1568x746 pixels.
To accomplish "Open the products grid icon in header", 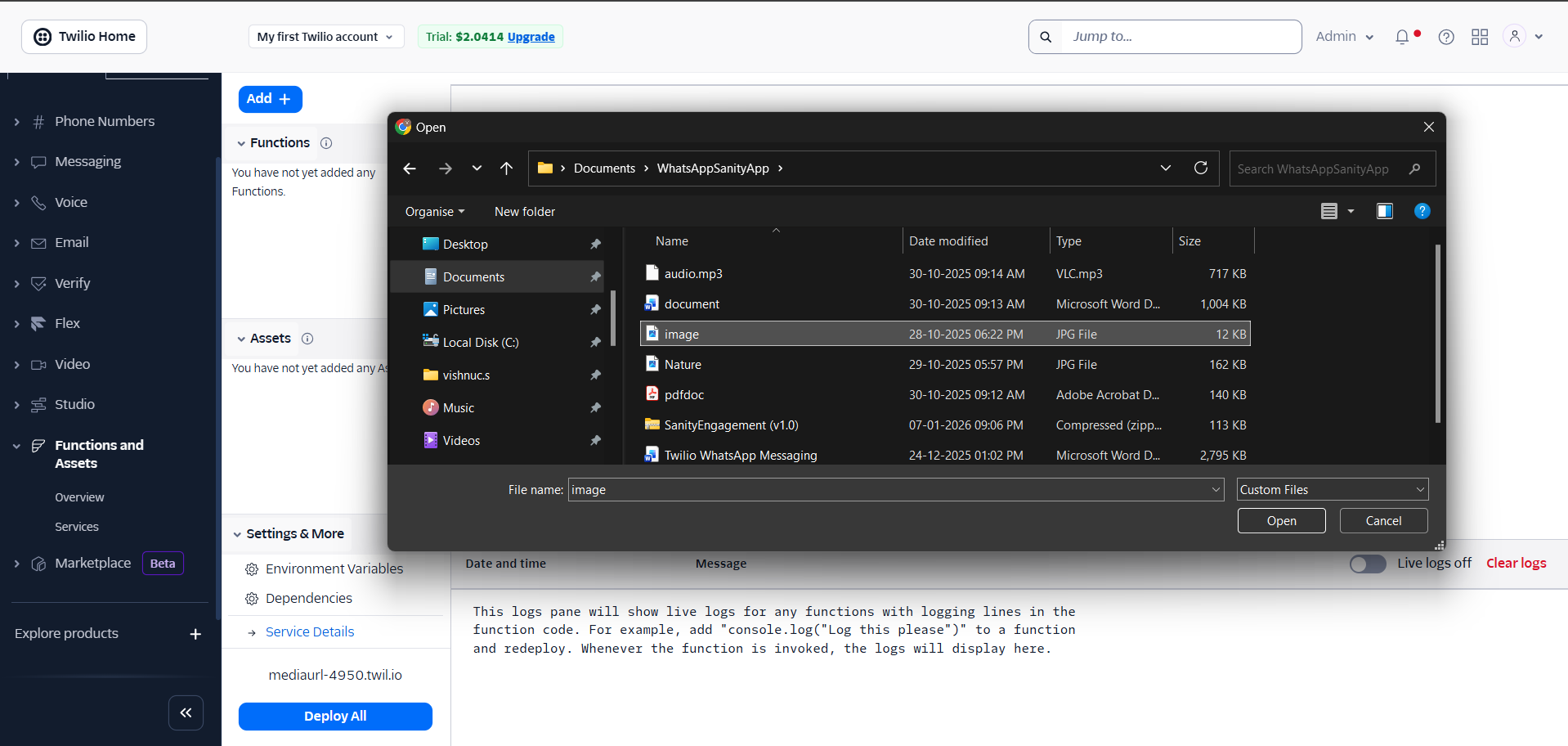I will click(1480, 37).
